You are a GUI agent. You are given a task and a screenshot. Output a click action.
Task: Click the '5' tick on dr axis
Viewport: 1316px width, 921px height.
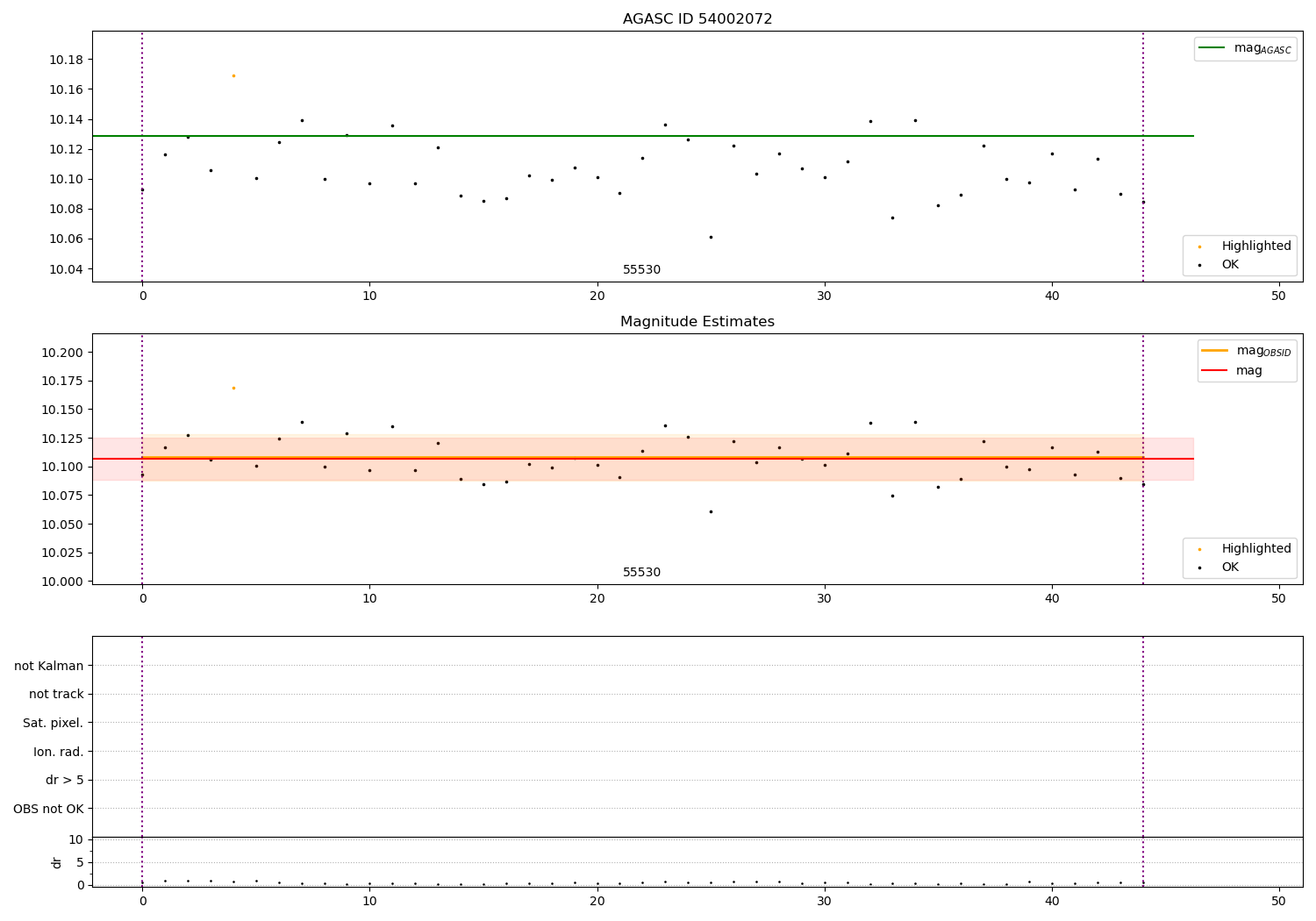[x=80, y=862]
